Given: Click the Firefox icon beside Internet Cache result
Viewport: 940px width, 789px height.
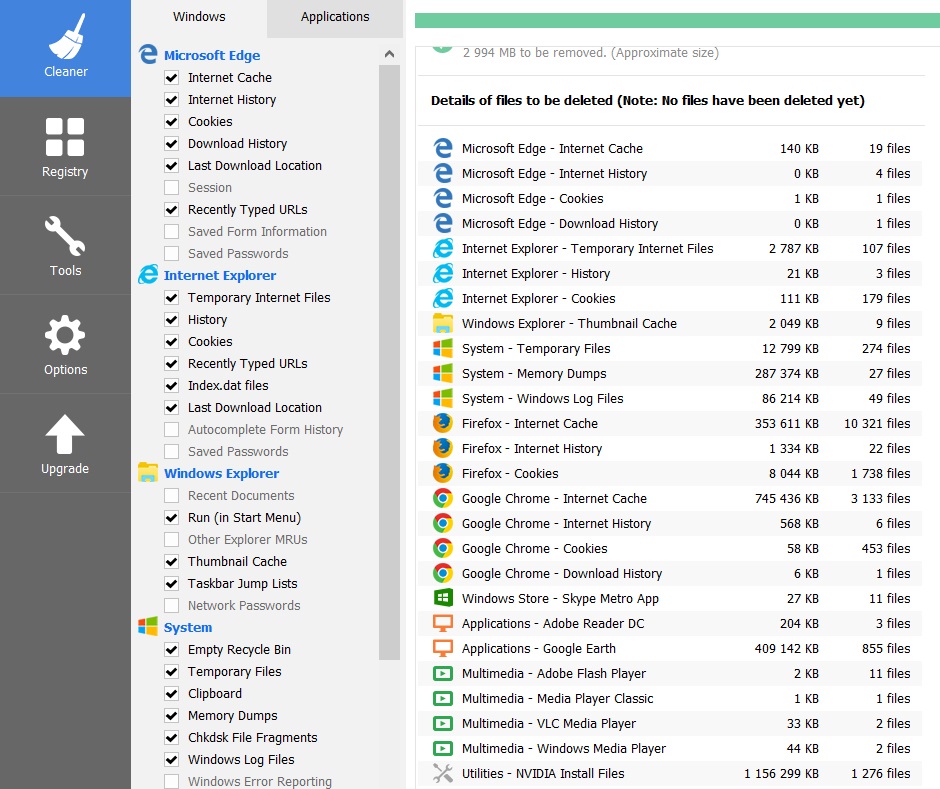Looking at the screenshot, I should pyautogui.click(x=443, y=423).
